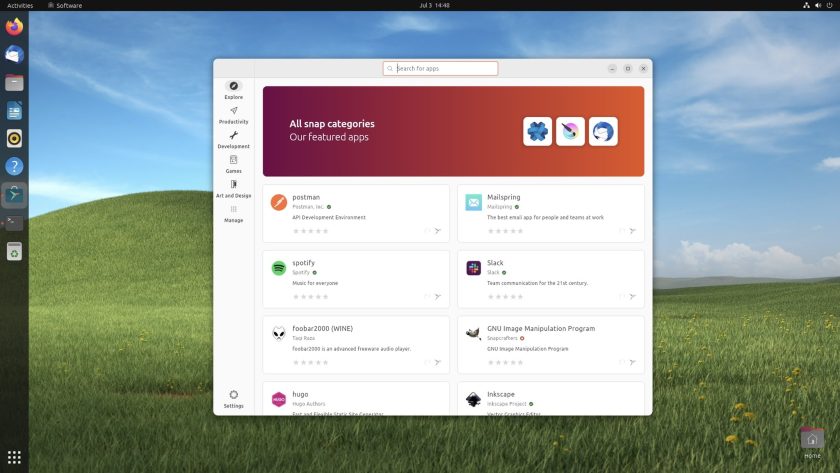The width and height of the screenshot is (840, 473).
Task: Open the postman app card
Action: click(x=356, y=213)
